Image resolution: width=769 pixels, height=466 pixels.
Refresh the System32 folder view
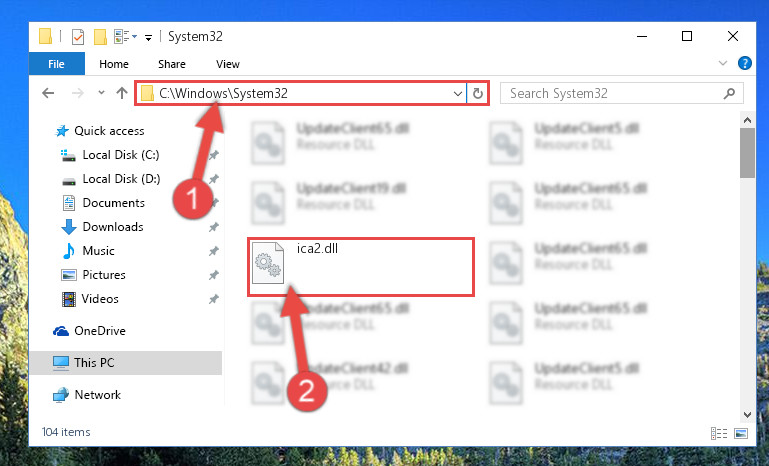pos(478,93)
